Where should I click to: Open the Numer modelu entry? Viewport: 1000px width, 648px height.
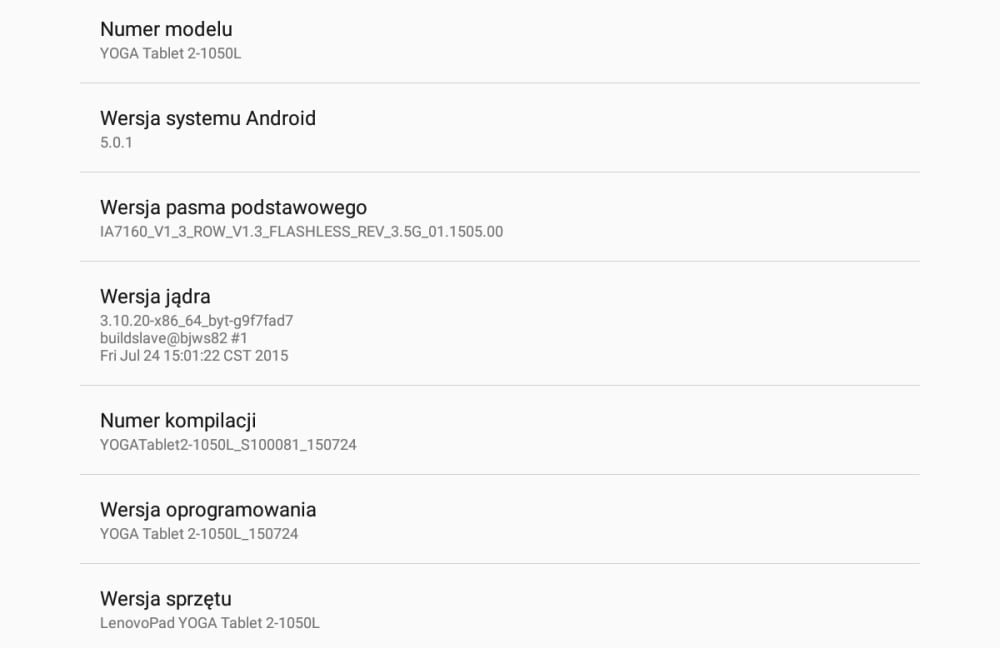(x=500, y=41)
